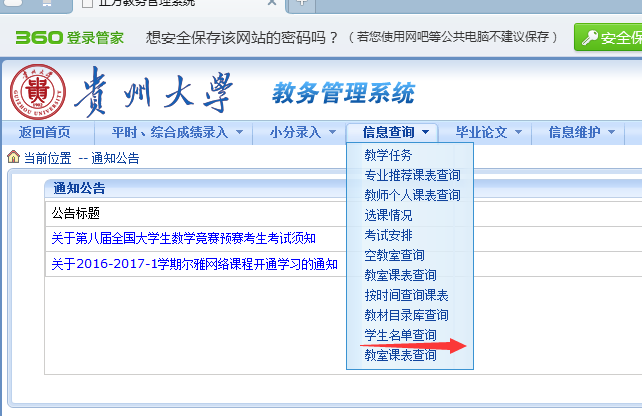Select 学生名单查询 menu entry
Image resolution: width=642 pixels, height=416 pixels.
400,335
